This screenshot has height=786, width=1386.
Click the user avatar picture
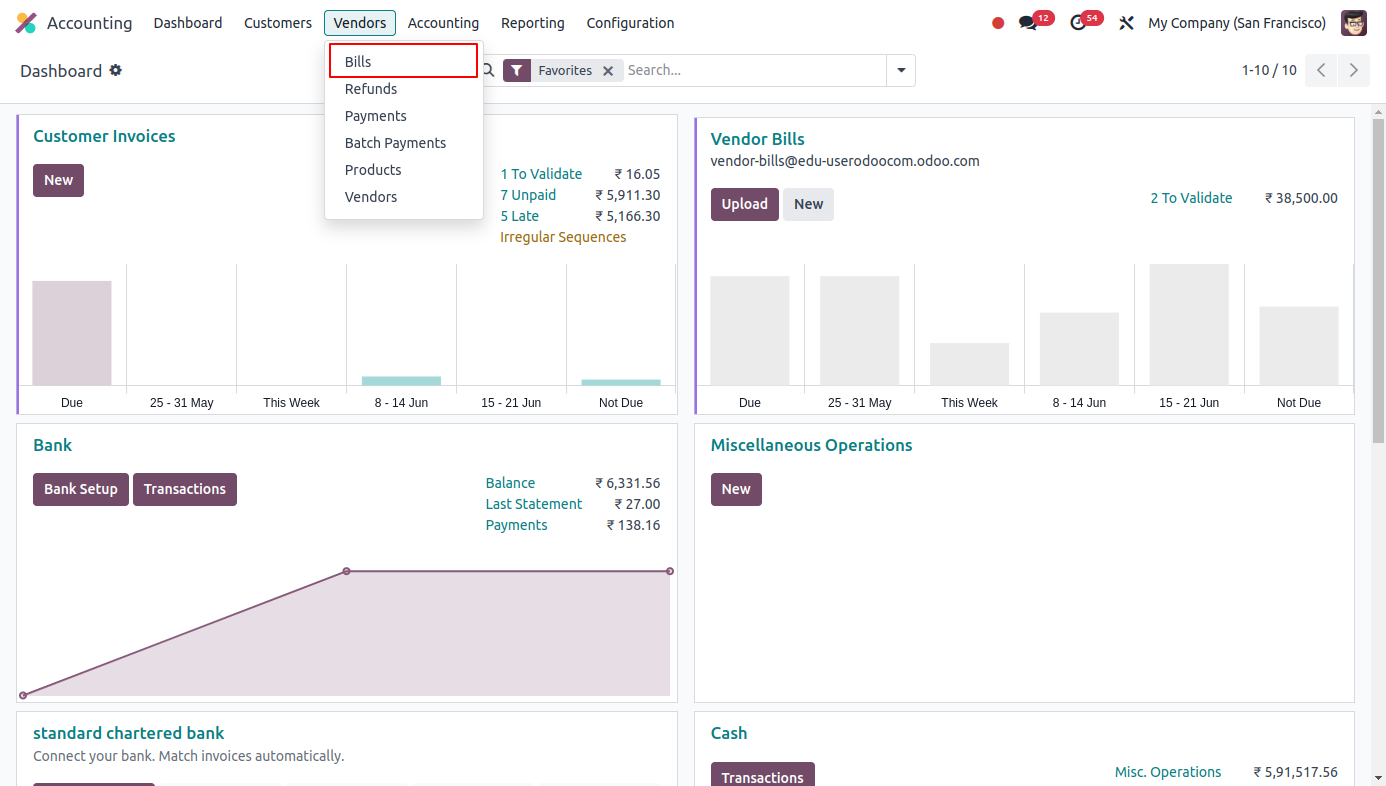[x=1353, y=22]
